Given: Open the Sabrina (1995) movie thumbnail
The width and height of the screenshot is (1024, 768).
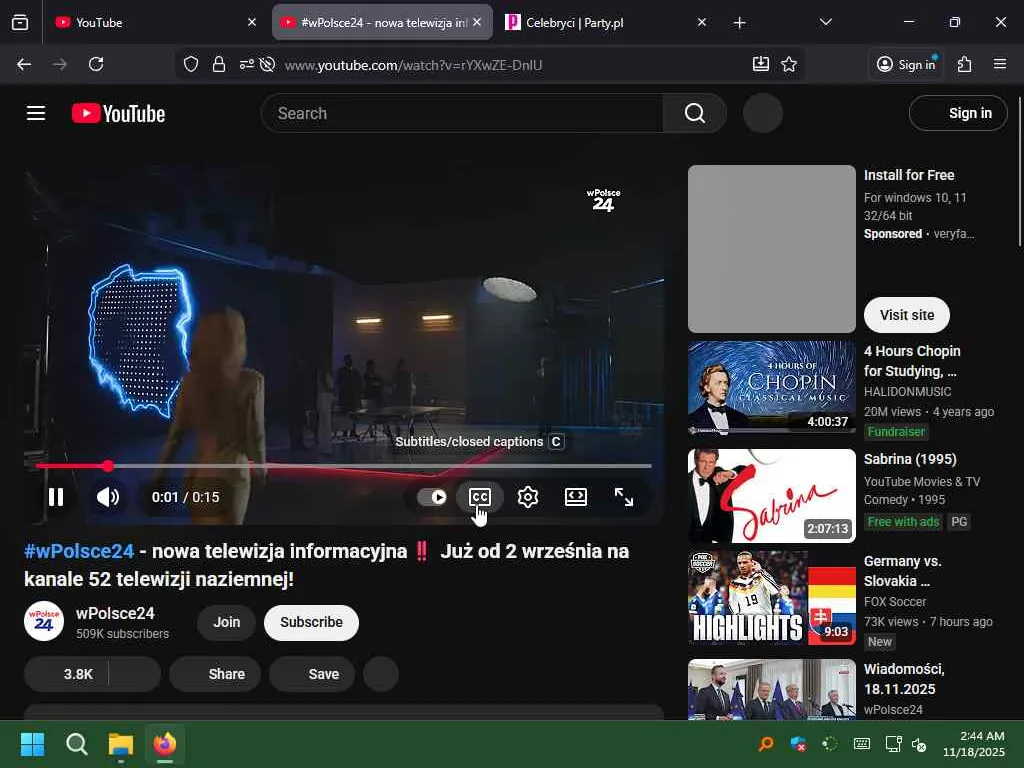Looking at the screenshot, I should click(x=771, y=496).
